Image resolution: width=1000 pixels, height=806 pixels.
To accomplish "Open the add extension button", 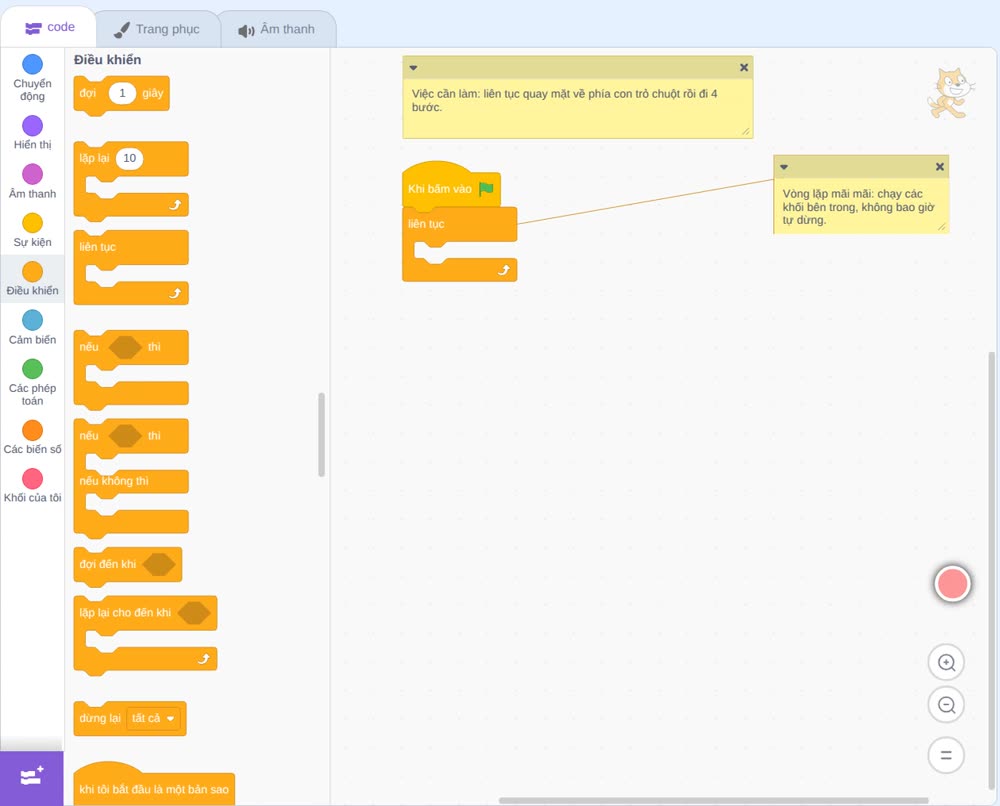I will coord(32,777).
